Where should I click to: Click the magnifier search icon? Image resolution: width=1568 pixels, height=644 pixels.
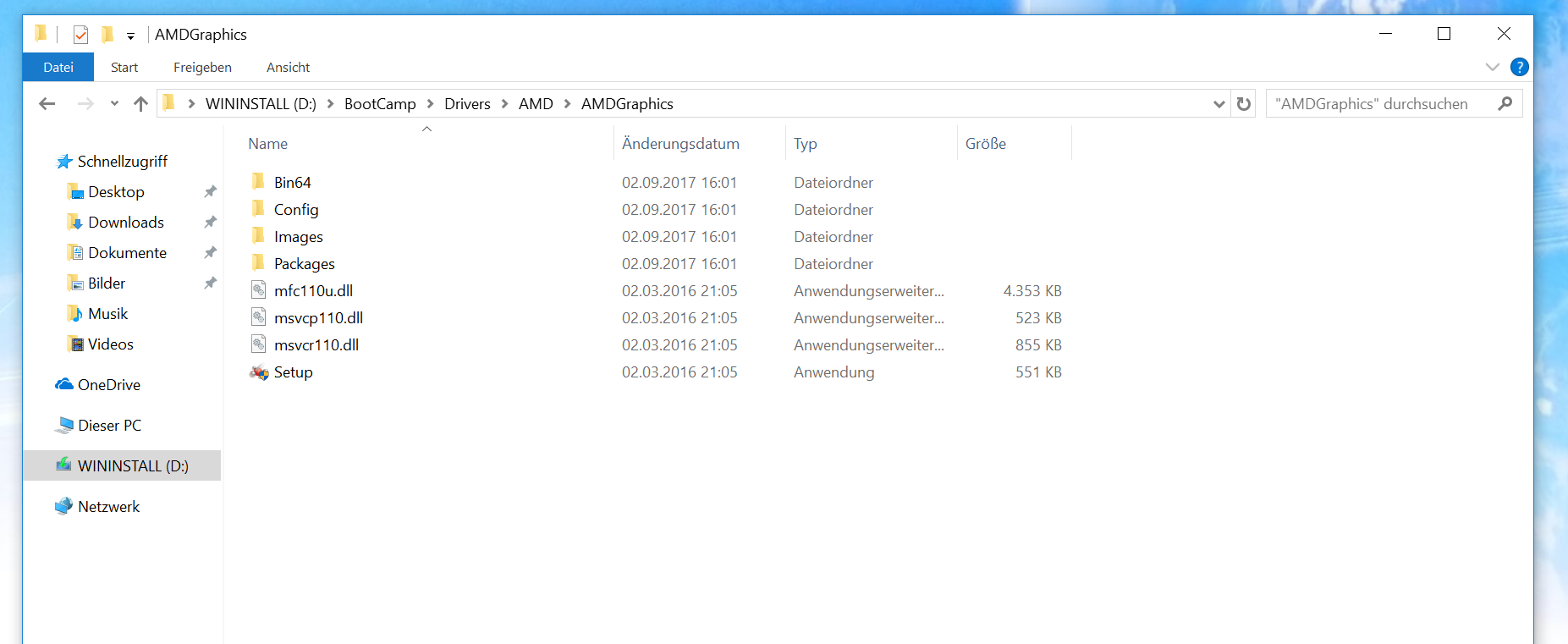1505,103
